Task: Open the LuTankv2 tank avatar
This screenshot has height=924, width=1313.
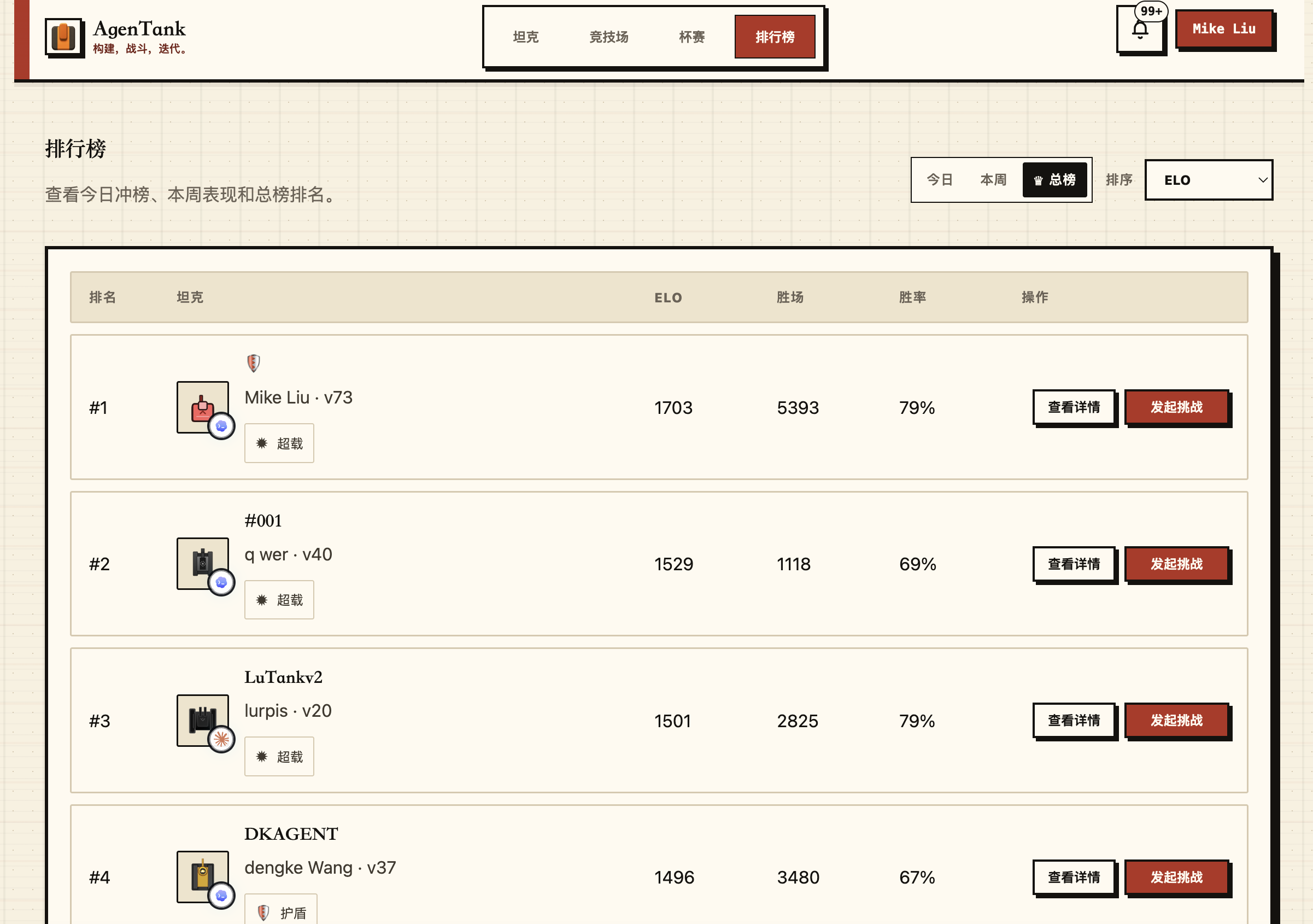Action: click(202, 720)
